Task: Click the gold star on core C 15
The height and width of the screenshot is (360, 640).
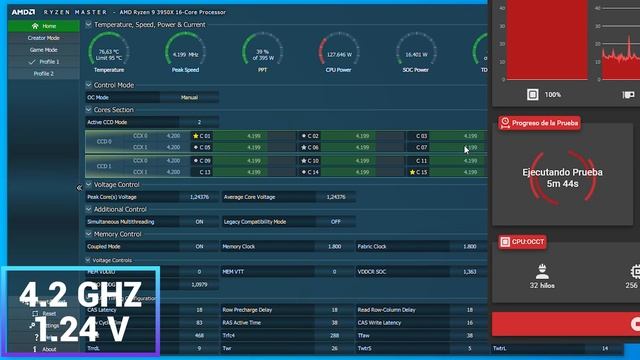Action: click(412, 172)
